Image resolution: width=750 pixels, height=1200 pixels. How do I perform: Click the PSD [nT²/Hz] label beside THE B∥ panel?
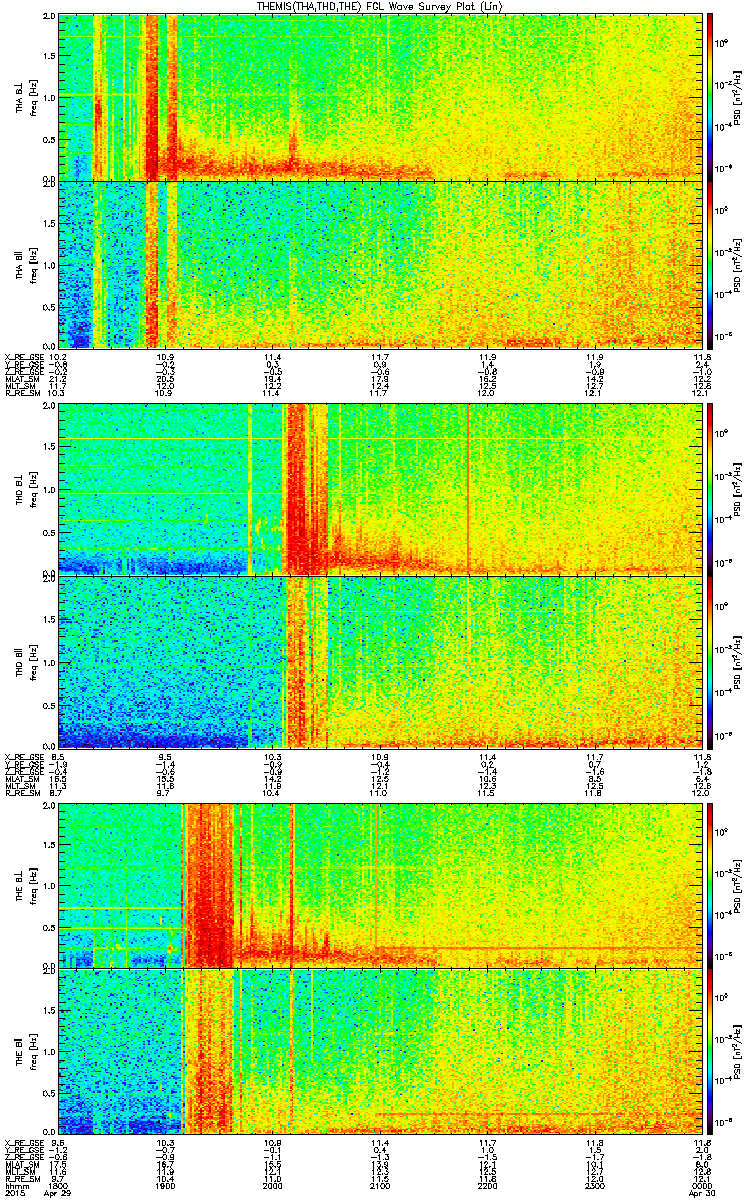point(738,1052)
